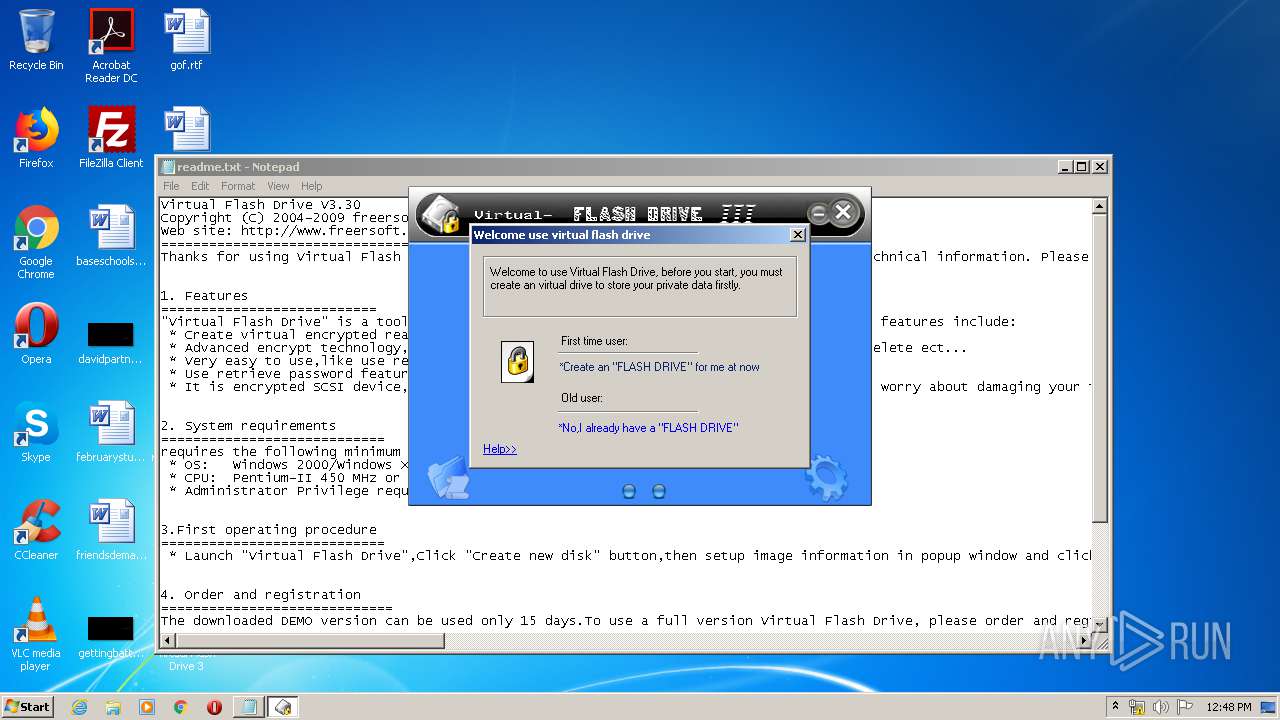Close the Welcome use virtual flash drive dialog
This screenshot has height=720, width=1280.
click(797, 235)
